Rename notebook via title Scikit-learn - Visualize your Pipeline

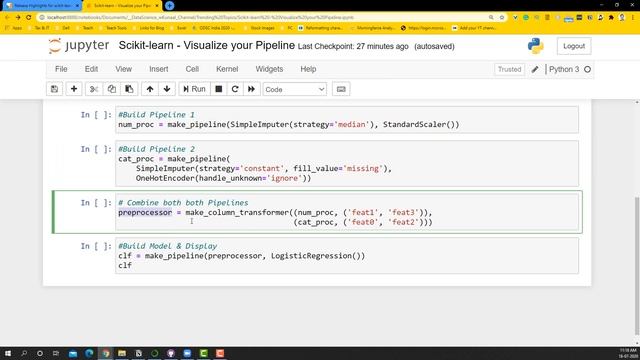[207, 45]
